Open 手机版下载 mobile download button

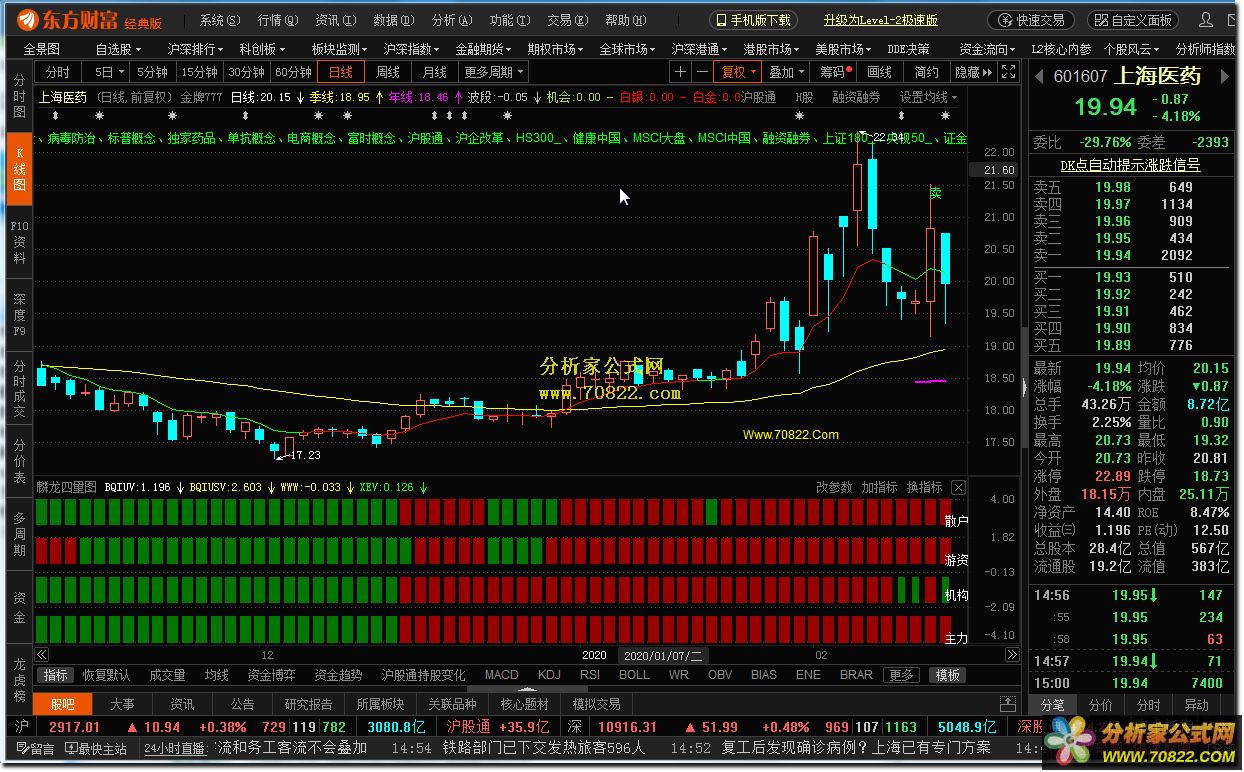point(754,20)
